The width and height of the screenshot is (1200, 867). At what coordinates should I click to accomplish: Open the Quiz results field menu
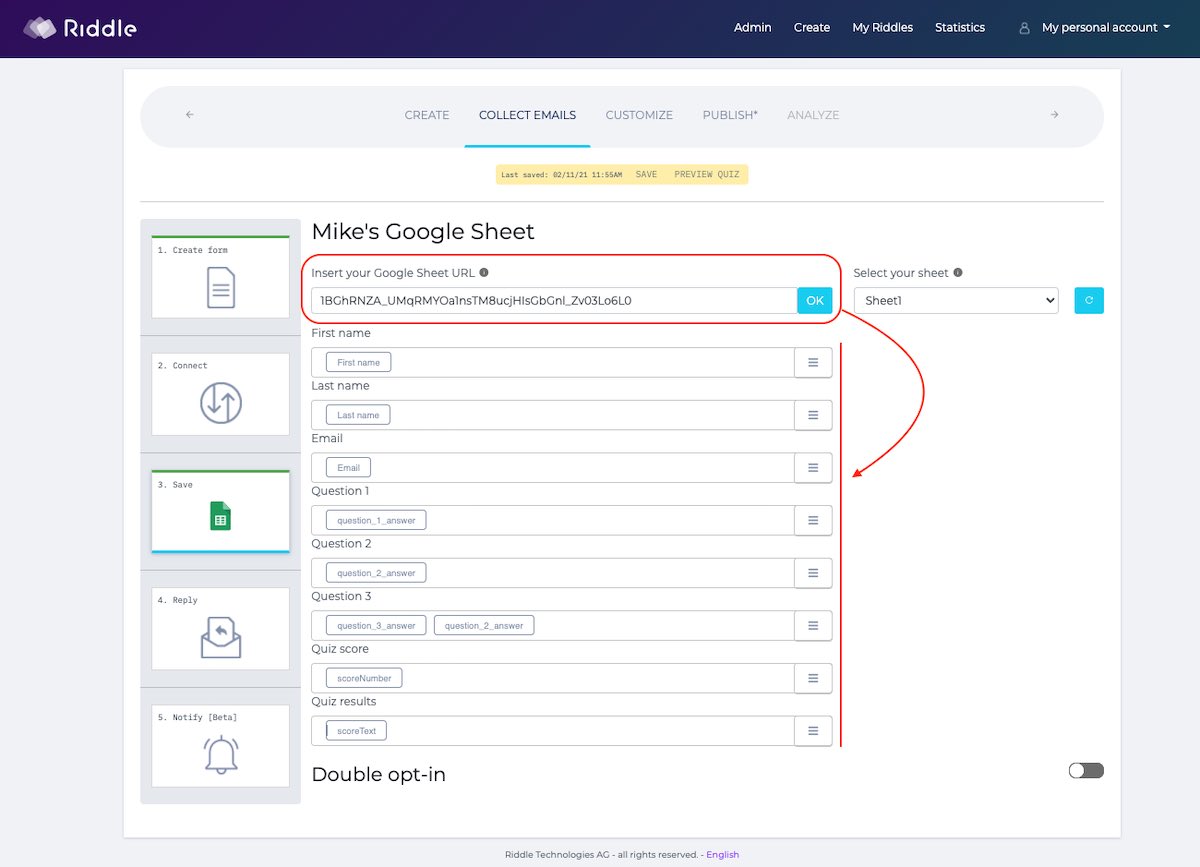click(x=813, y=731)
